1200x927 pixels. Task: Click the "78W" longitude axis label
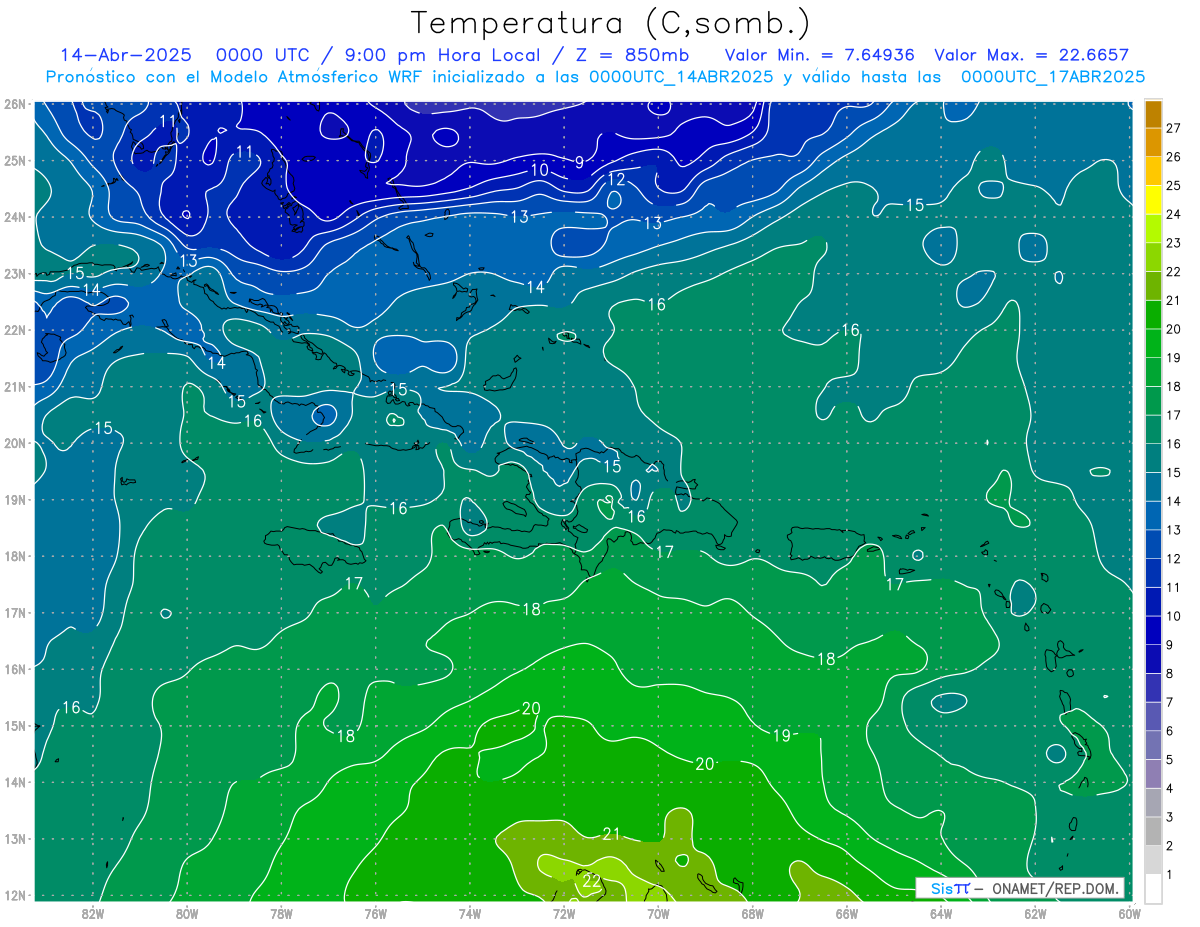coord(281,913)
